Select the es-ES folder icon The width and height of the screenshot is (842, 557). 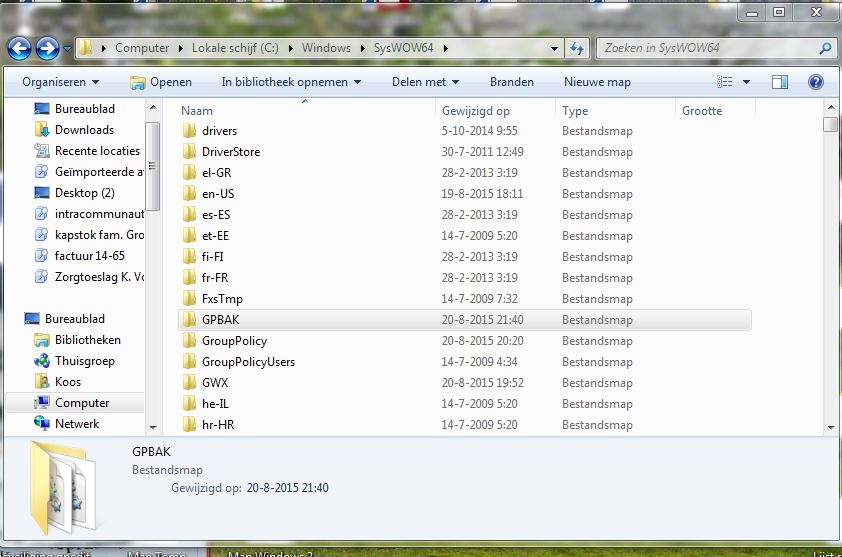tap(189, 214)
